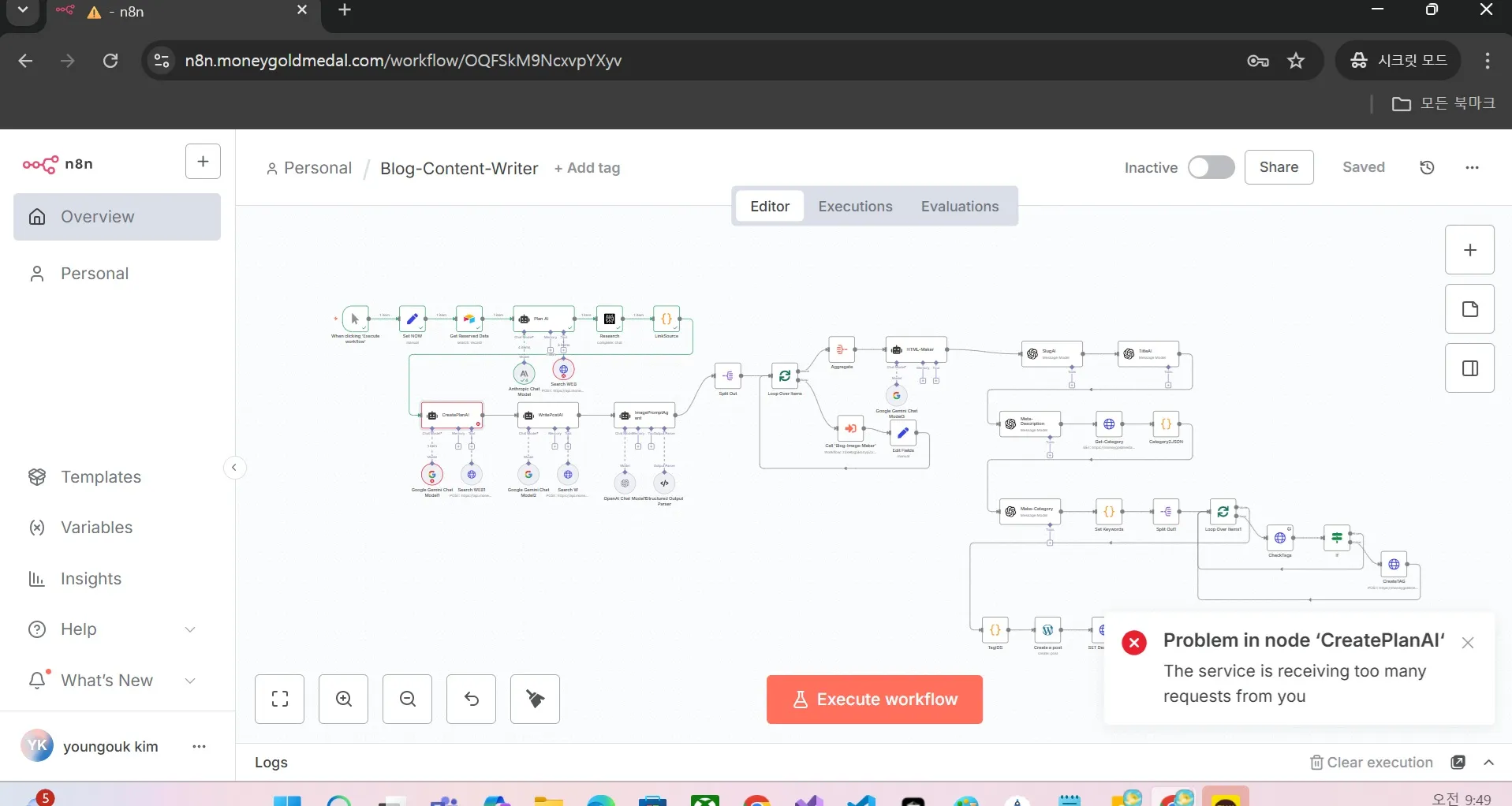The height and width of the screenshot is (806, 1512).
Task: Select the Editor tab
Action: pos(770,207)
